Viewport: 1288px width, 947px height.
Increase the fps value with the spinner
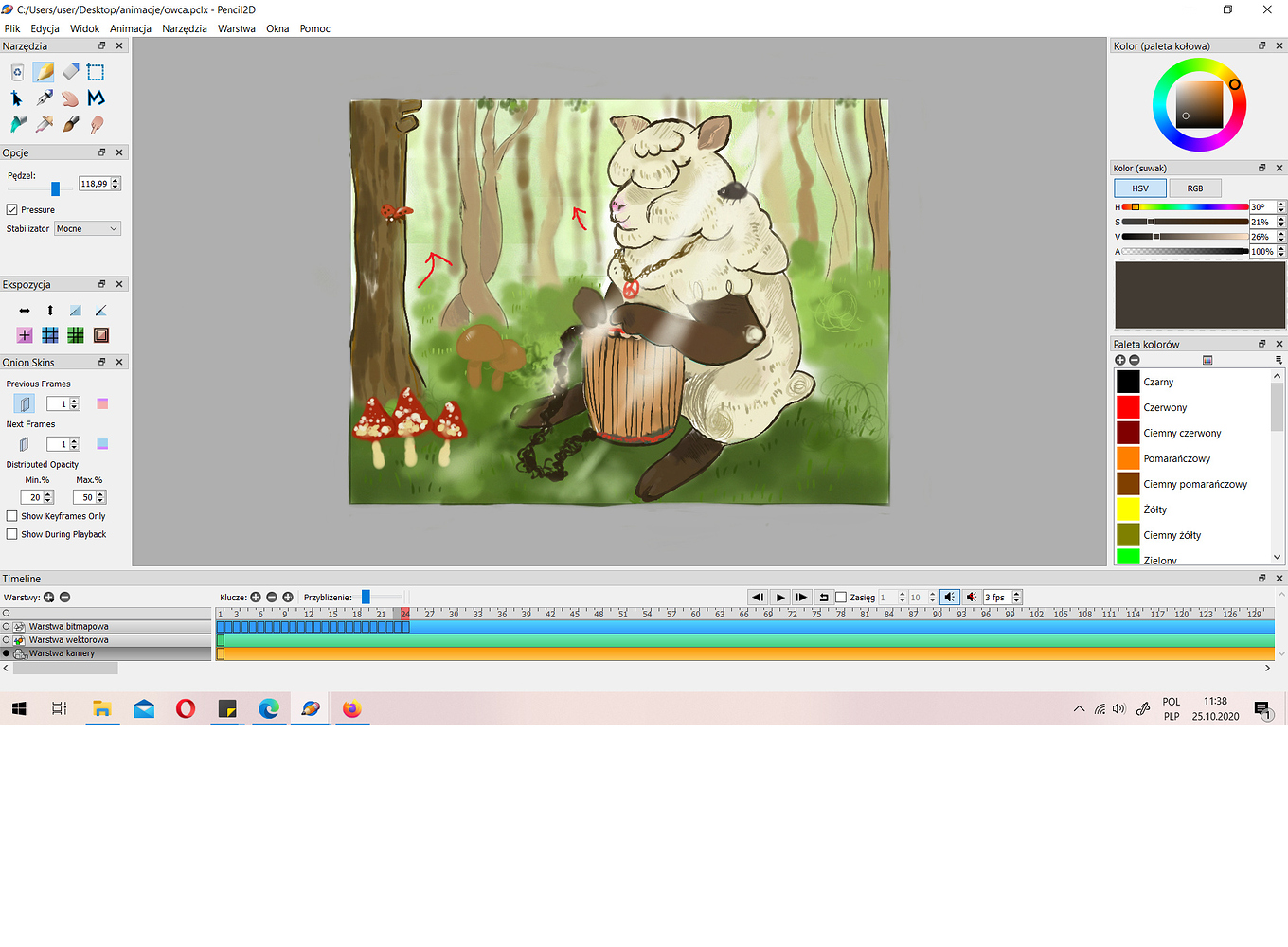pyautogui.click(x=1017, y=594)
